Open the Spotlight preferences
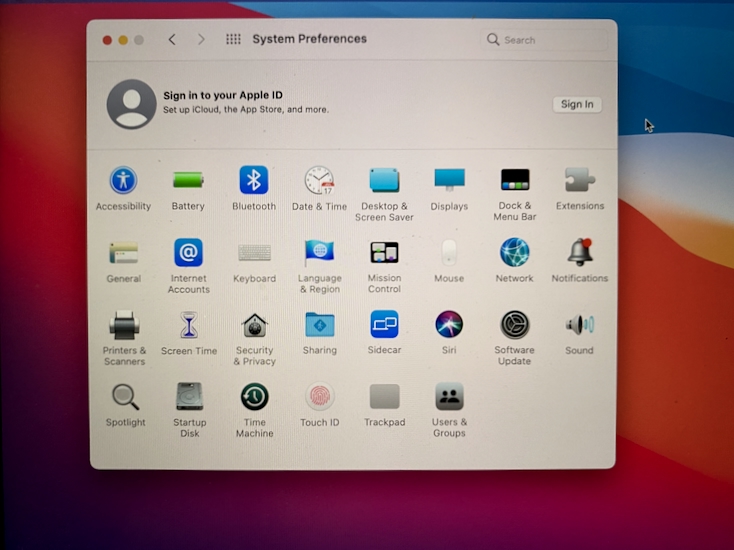Screen dimensions: 734x550 (125, 397)
